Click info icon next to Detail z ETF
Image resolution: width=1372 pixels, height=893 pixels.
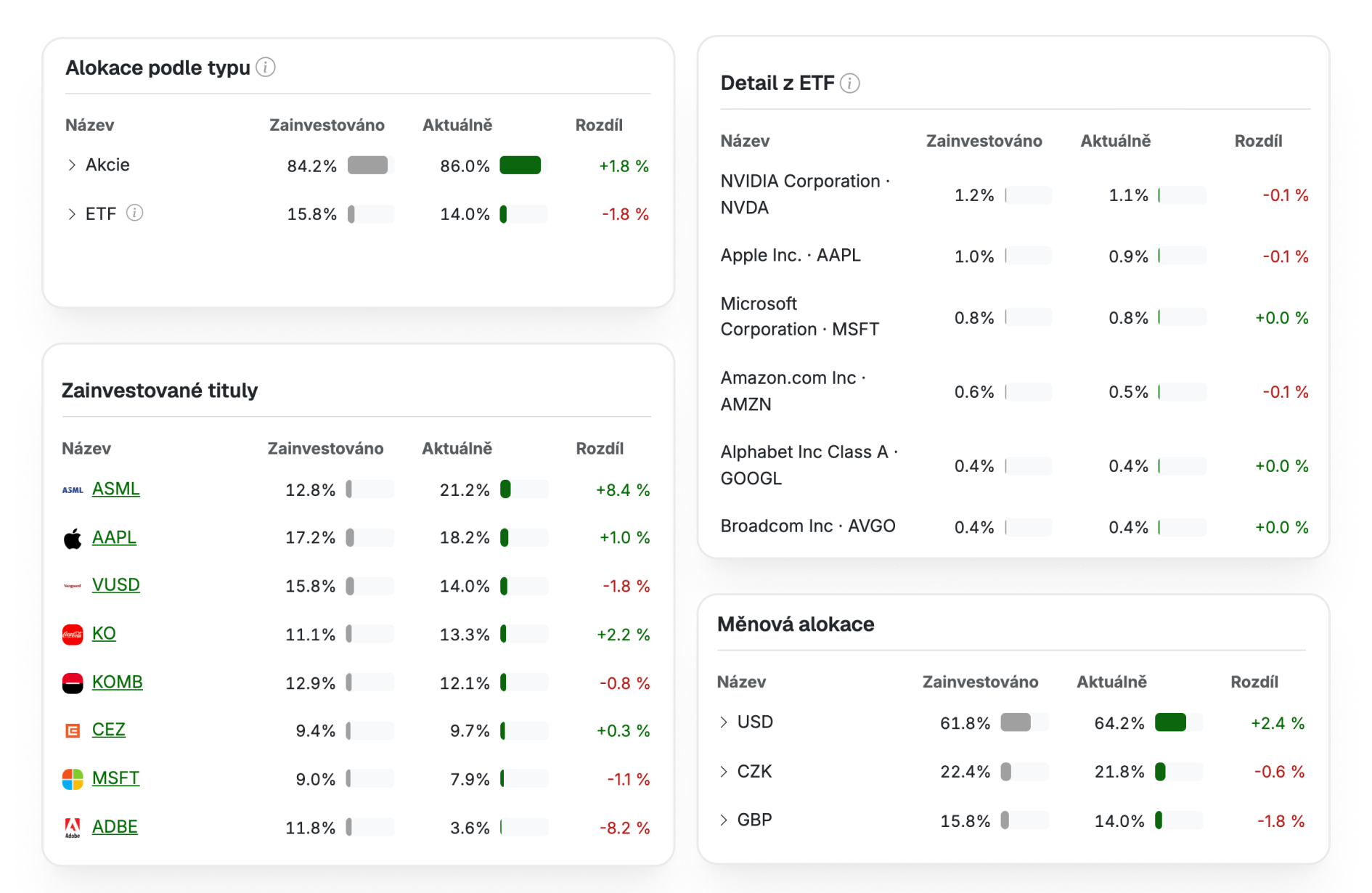coord(850,83)
